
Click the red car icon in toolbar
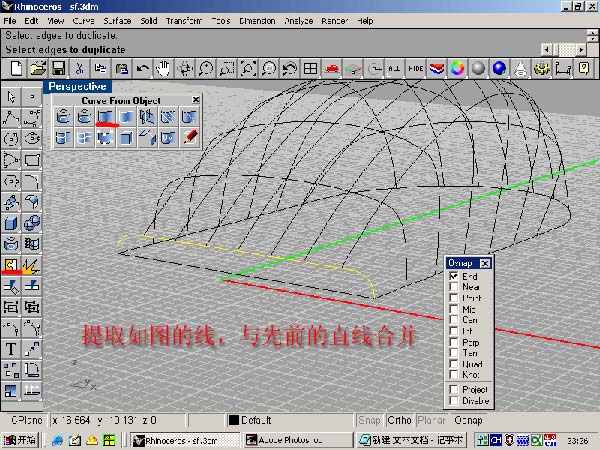click(331, 68)
